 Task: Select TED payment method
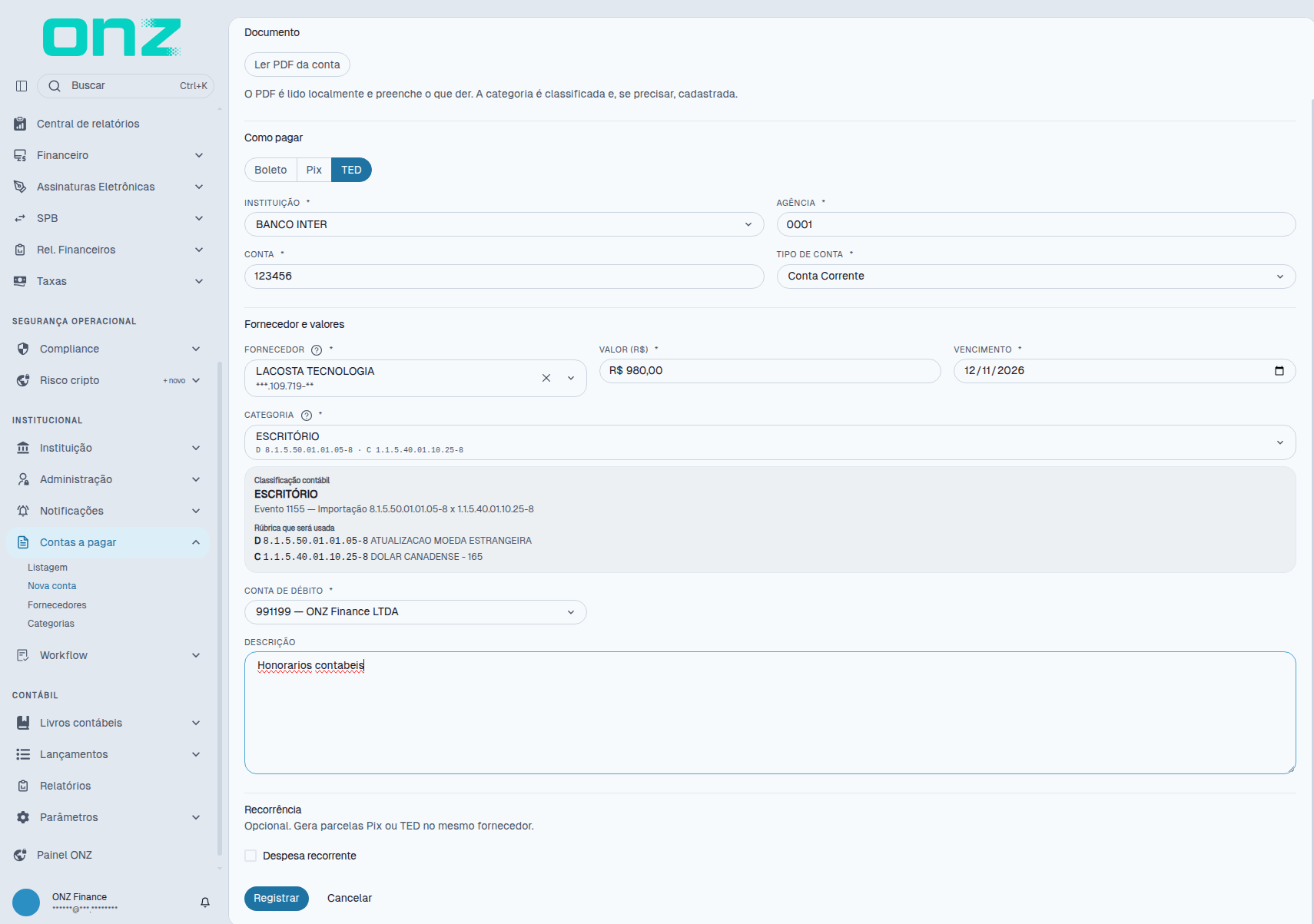(351, 170)
